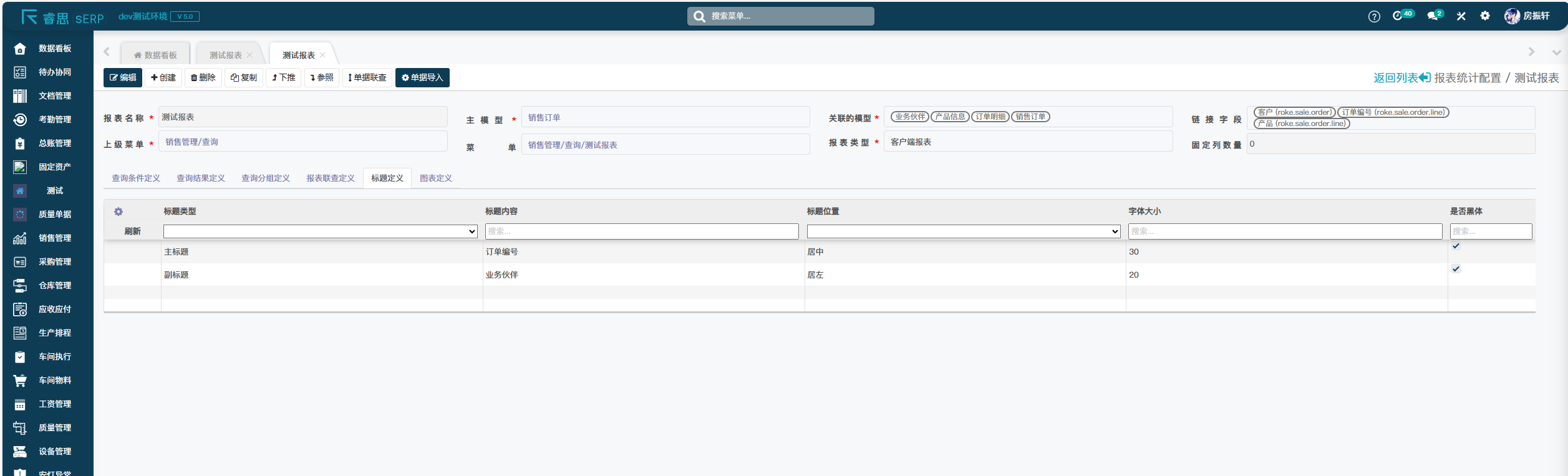The width and height of the screenshot is (1568, 476).
Task: Open 考勤管理 sidebar icon
Action: (20, 120)
